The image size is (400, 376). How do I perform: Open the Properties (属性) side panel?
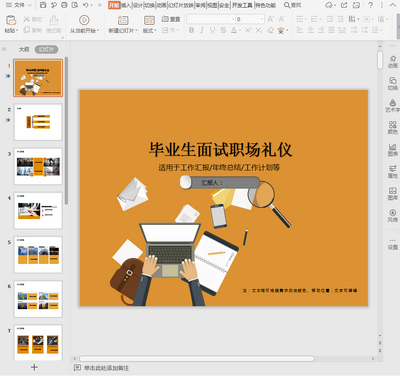tap(393, 172)
